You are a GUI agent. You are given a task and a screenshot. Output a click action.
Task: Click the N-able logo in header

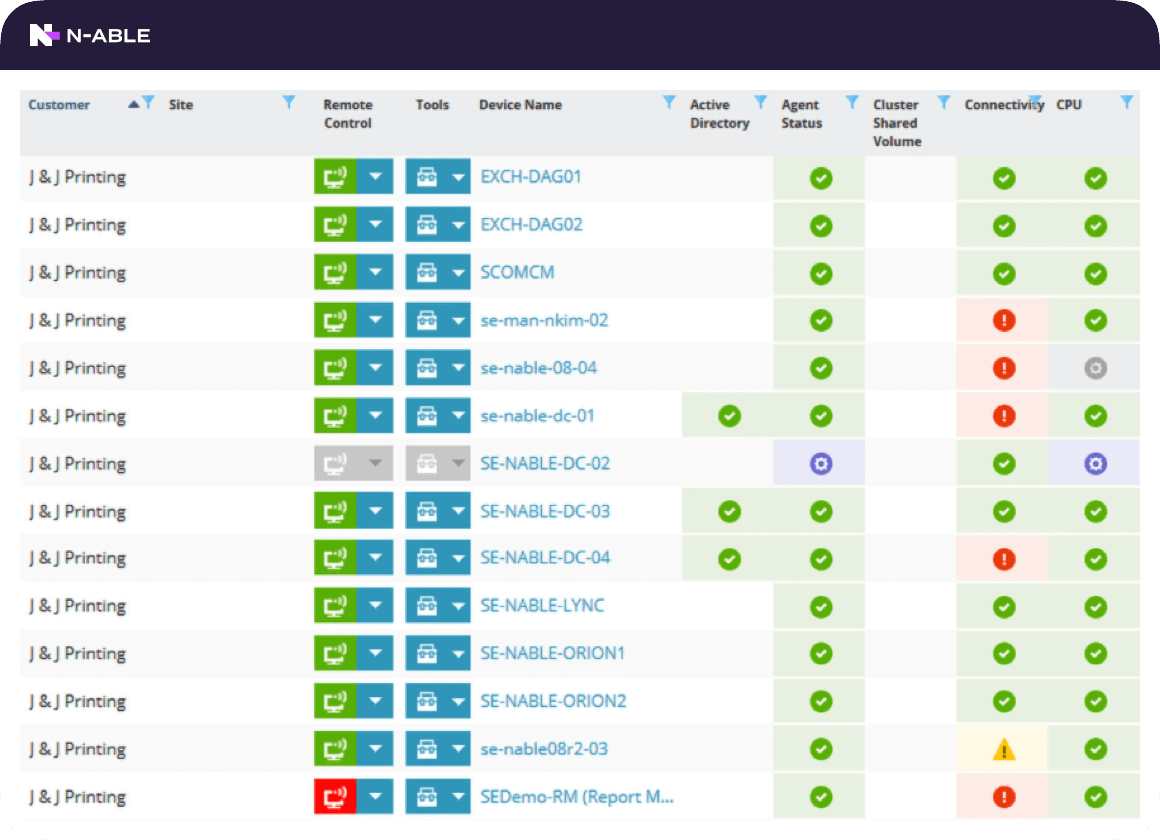tap(89, 35)
